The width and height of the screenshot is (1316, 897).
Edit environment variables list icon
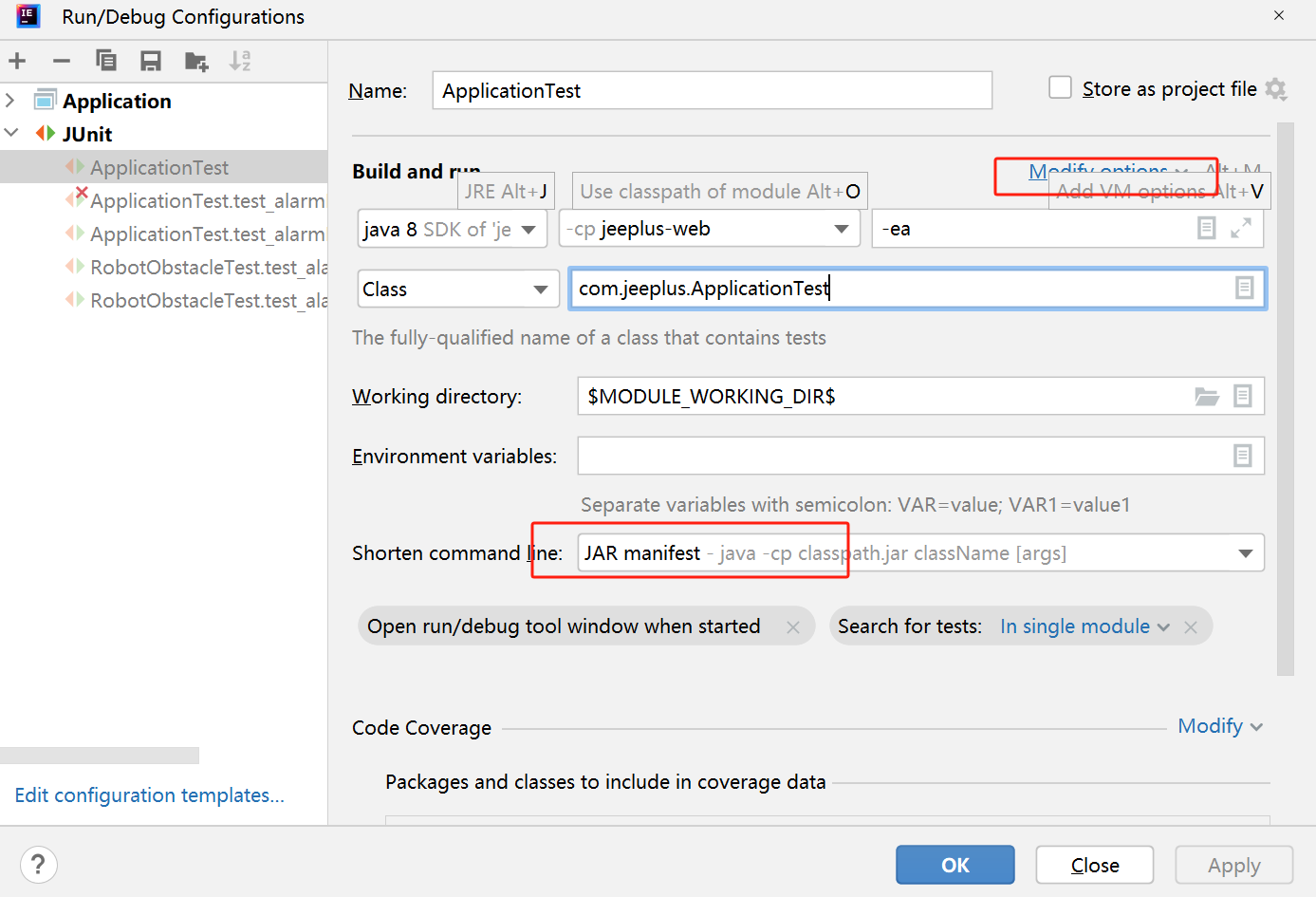[x=1243, y=456]
